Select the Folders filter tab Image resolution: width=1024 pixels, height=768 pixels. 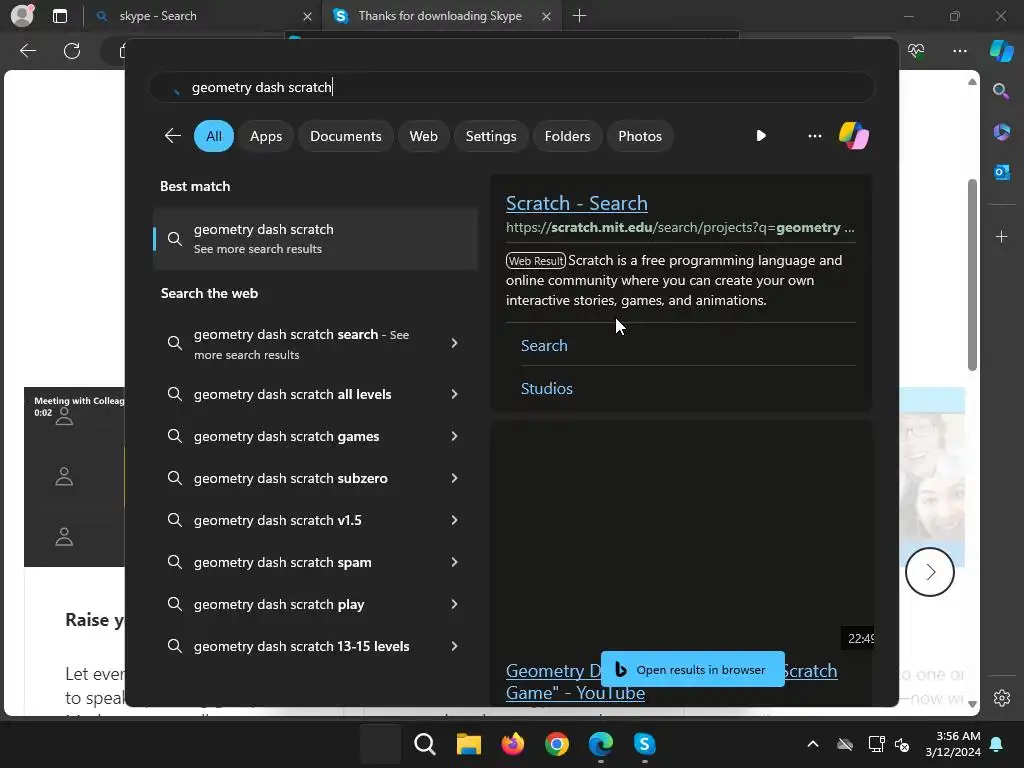pyautogui.click(x=567, y=136)
